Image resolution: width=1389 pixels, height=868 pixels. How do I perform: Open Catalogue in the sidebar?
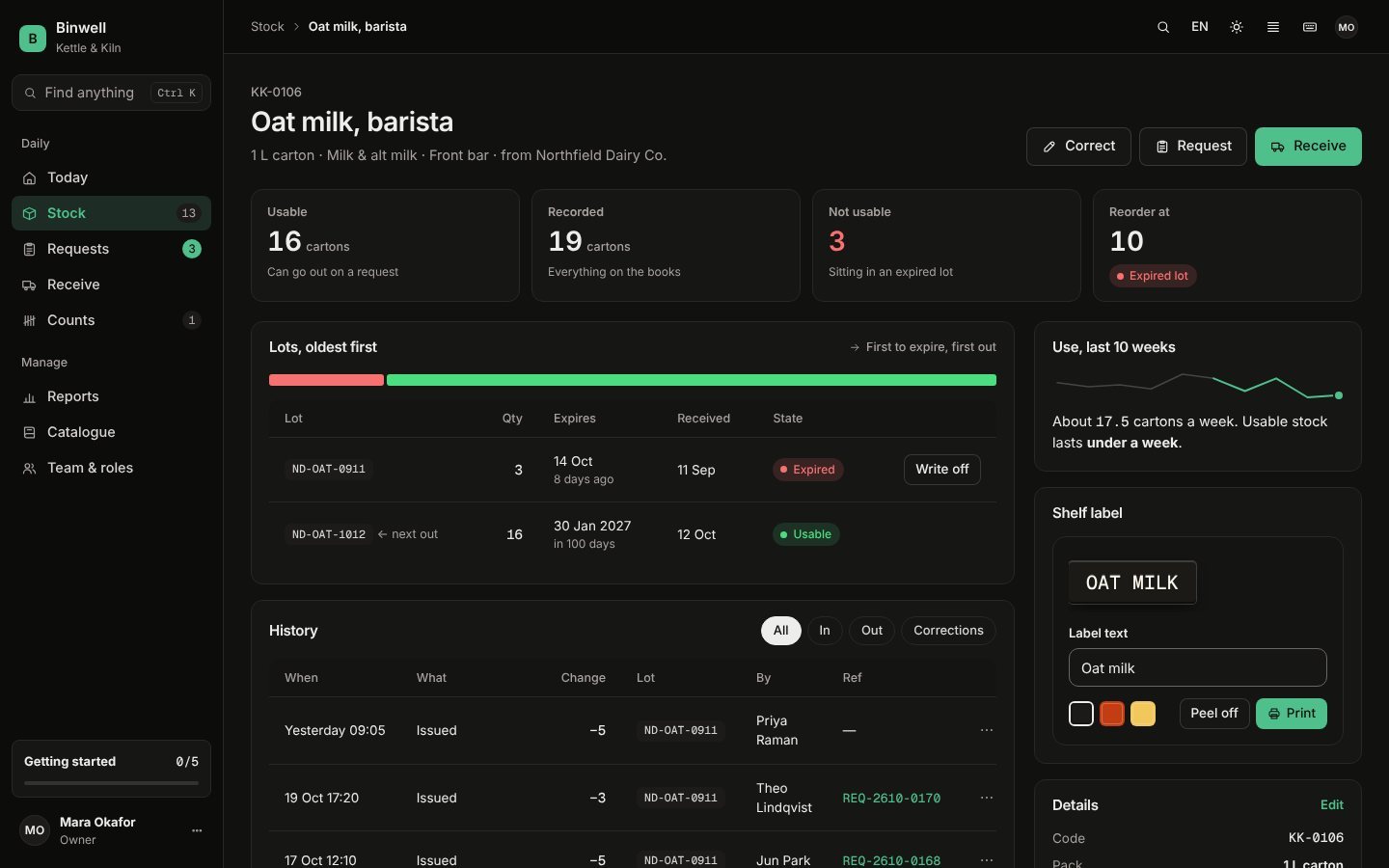tap(111, 432)
